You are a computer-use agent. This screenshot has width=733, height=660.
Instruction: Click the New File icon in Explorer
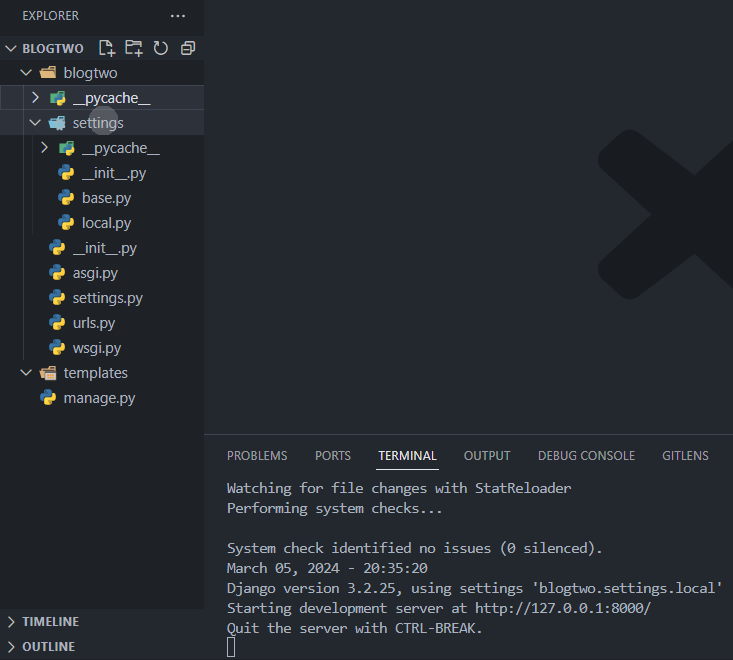107,48
